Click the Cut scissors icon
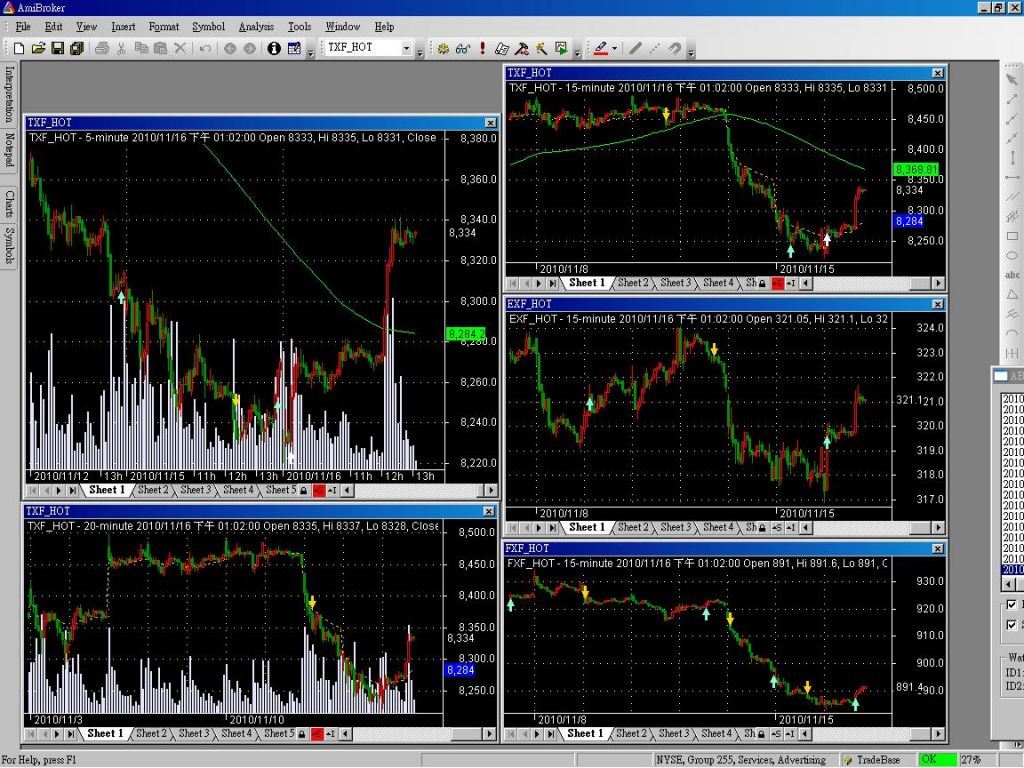1024x768 pixels. coord(121,48)
